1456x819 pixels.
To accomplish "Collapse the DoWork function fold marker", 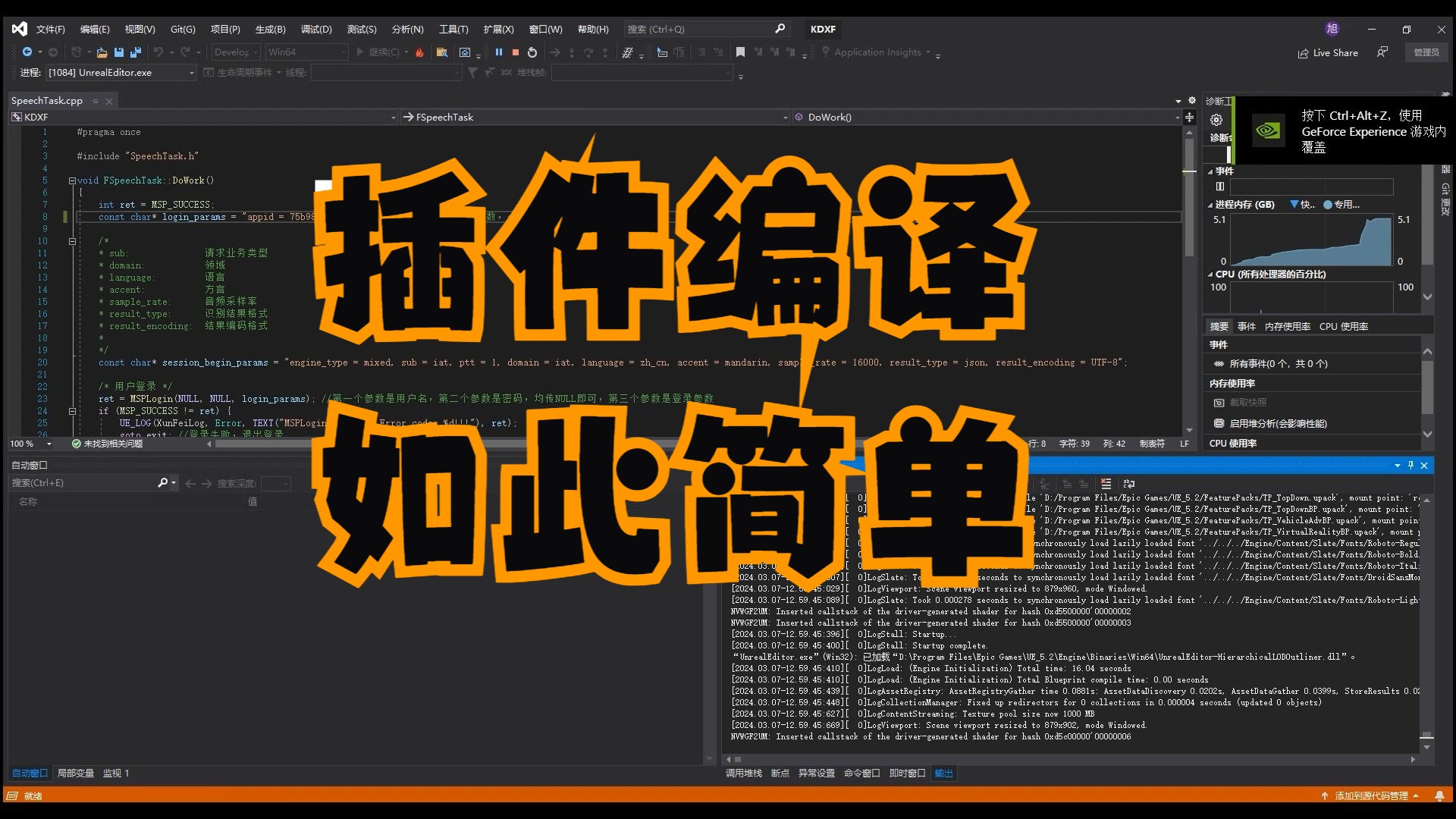I will (x=72, y=180).
